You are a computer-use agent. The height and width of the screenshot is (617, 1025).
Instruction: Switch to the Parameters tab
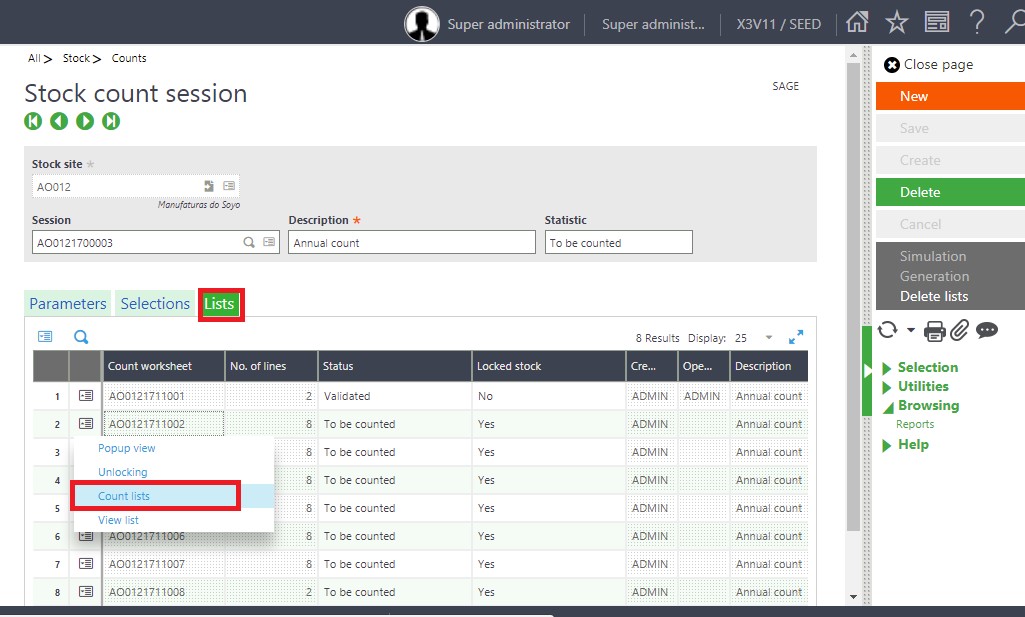click(x=67, y=304)
